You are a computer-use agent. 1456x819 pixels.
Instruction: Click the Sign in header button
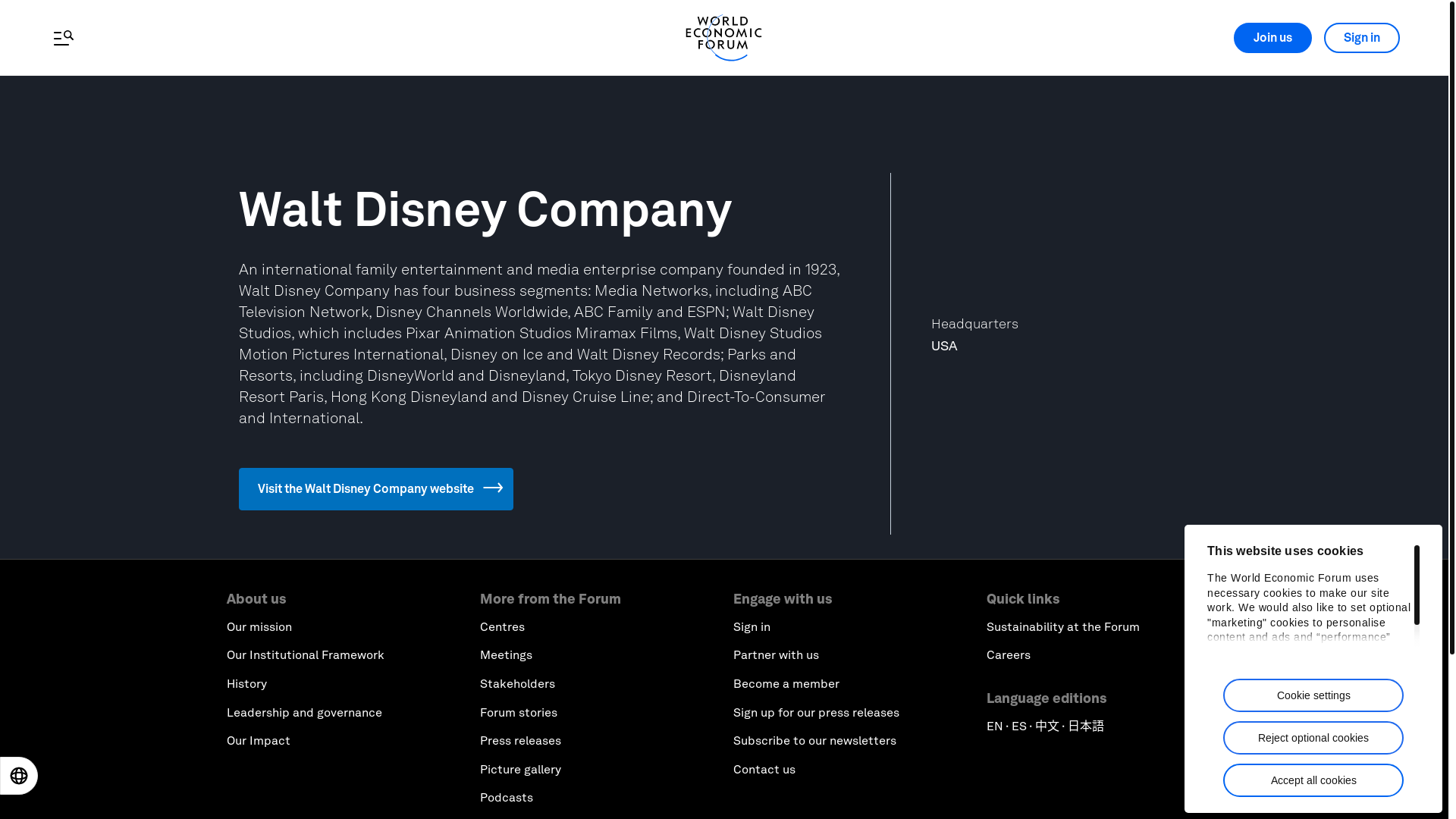click(x=1362, y=38)
